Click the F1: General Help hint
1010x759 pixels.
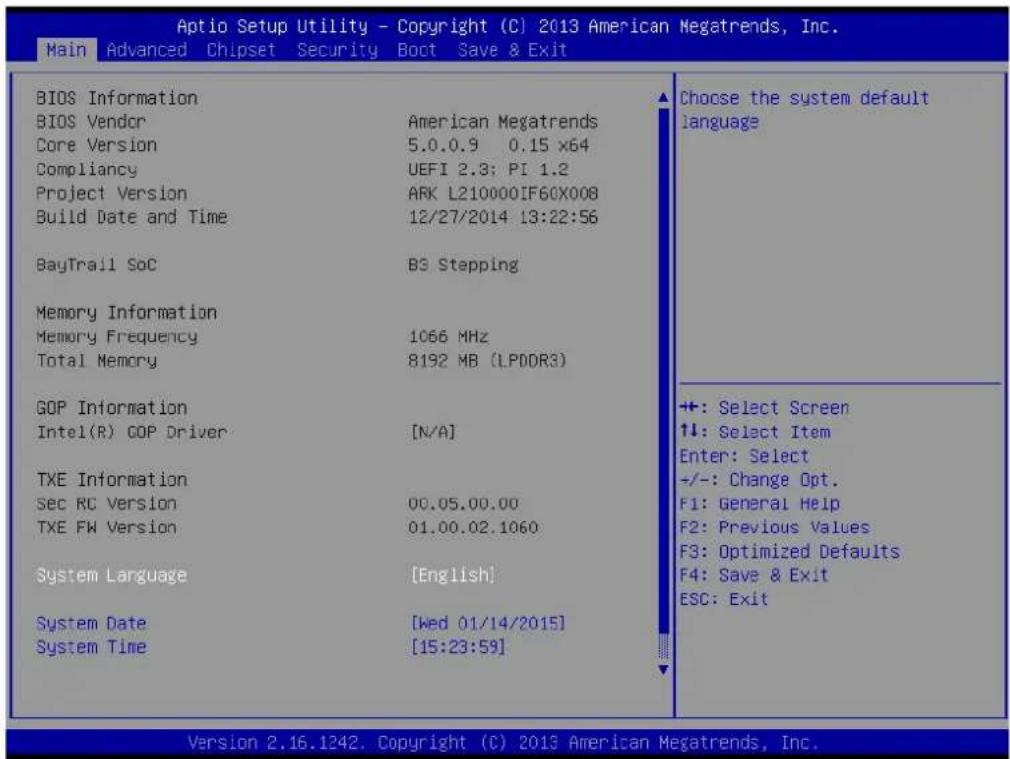point(759,504)
